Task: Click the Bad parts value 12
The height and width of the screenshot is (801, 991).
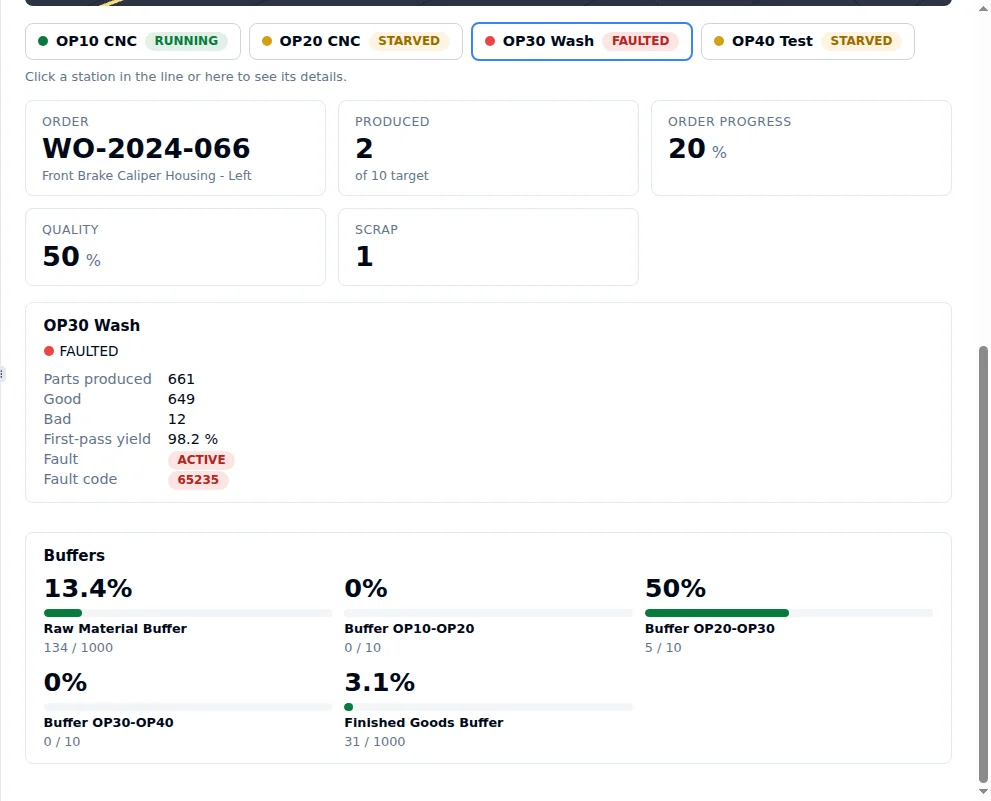Action: 177,420
